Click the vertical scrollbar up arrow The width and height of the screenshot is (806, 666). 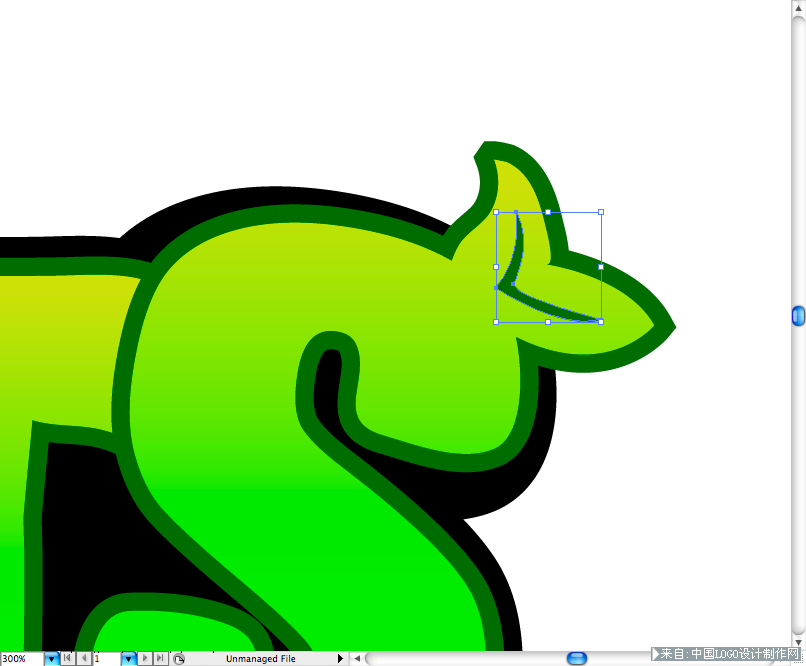tap(798, 7)
